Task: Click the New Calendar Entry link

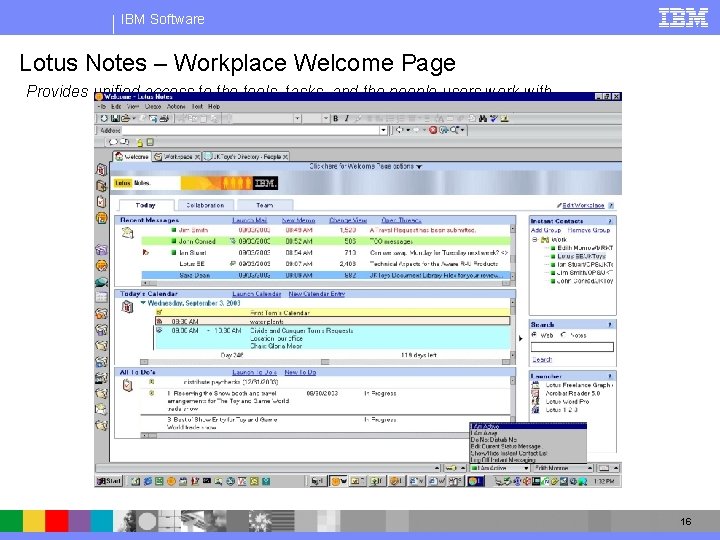Action: [x=317, y=294]
